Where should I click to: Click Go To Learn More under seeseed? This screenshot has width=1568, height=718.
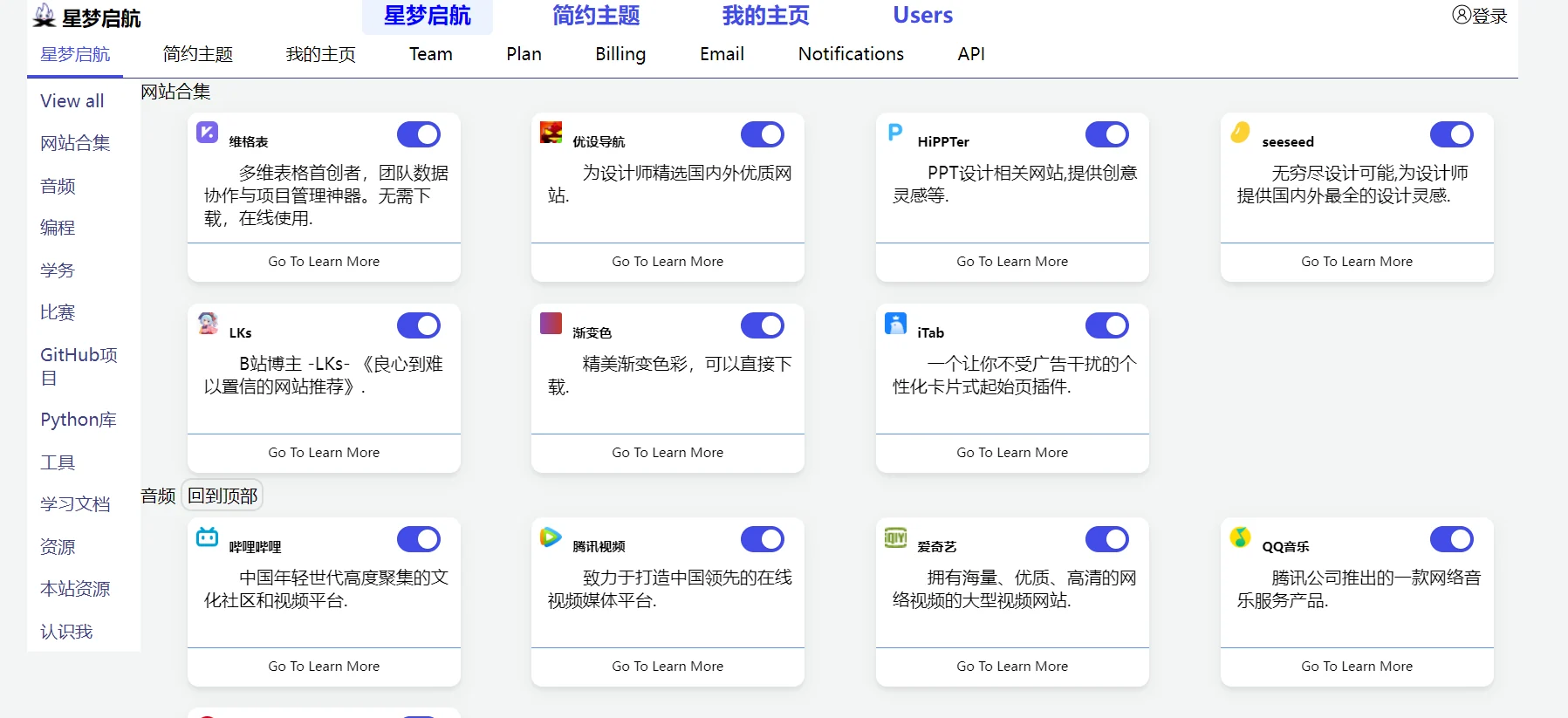tap(1357, 262)
